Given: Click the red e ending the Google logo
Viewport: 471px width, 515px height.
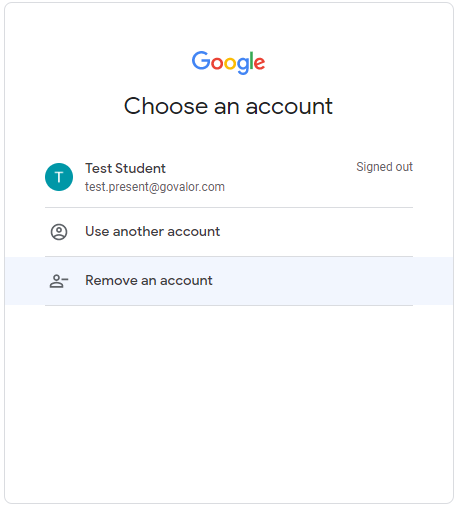Looking at the screenshot, I should click(x=259, y=63).
